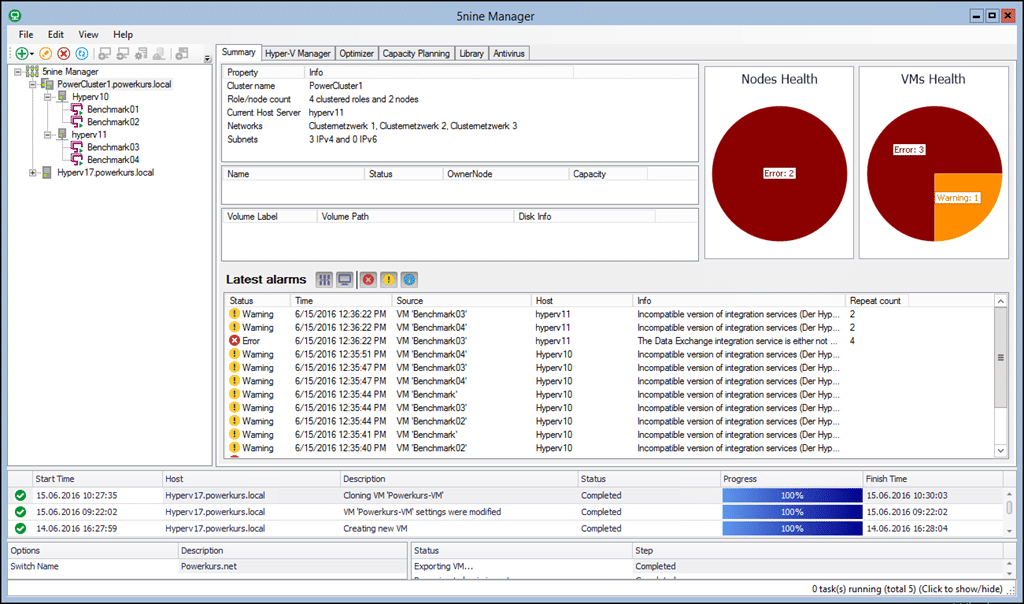
Task: Click the grey monitor-with-plus toolbar icon
Action: (x=104, y=54)
